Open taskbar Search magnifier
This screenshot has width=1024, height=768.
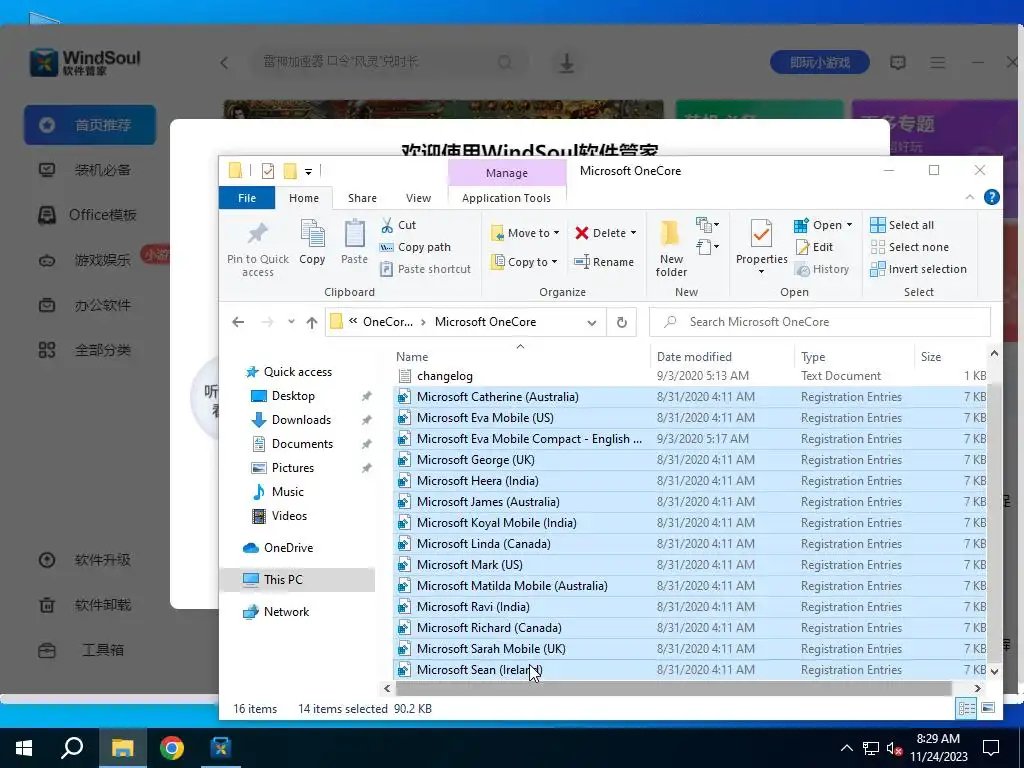click(x=72, y=748)
